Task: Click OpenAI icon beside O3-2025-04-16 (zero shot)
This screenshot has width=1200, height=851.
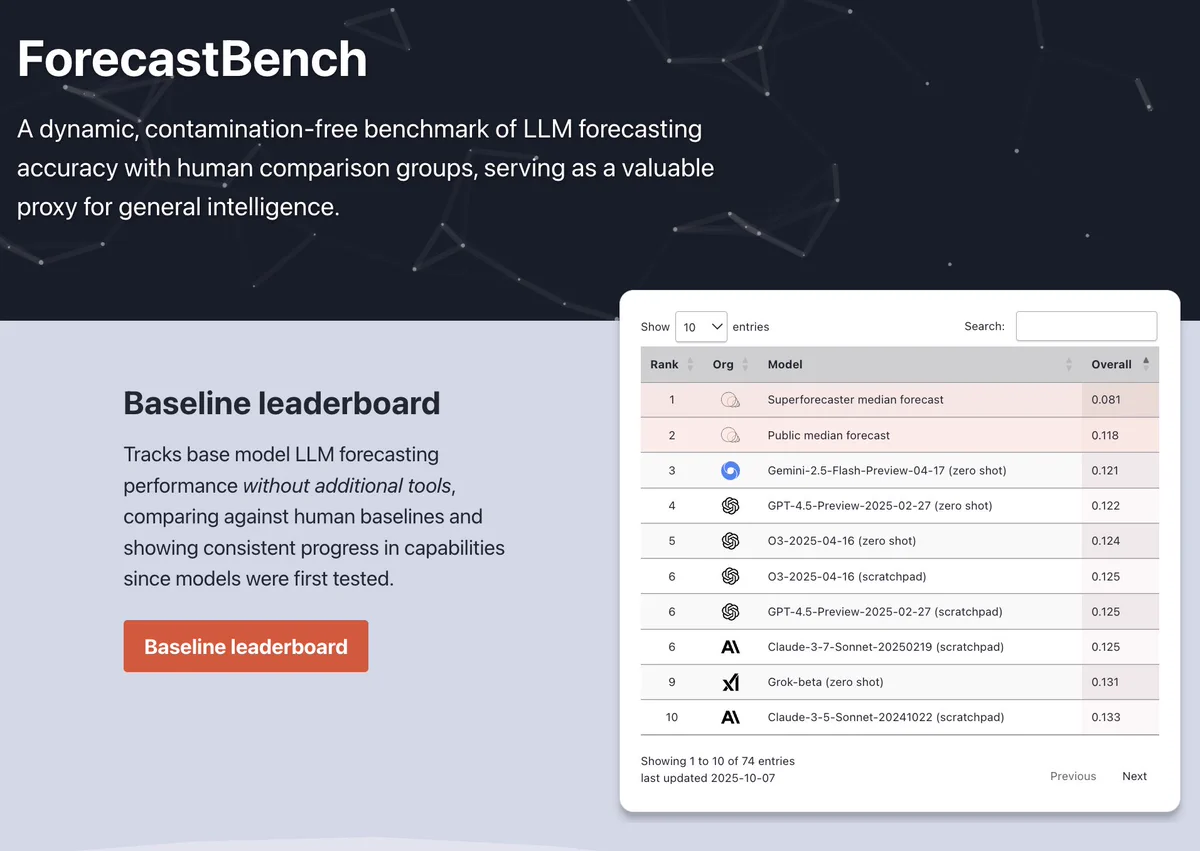Action: [x=730, y=541]
